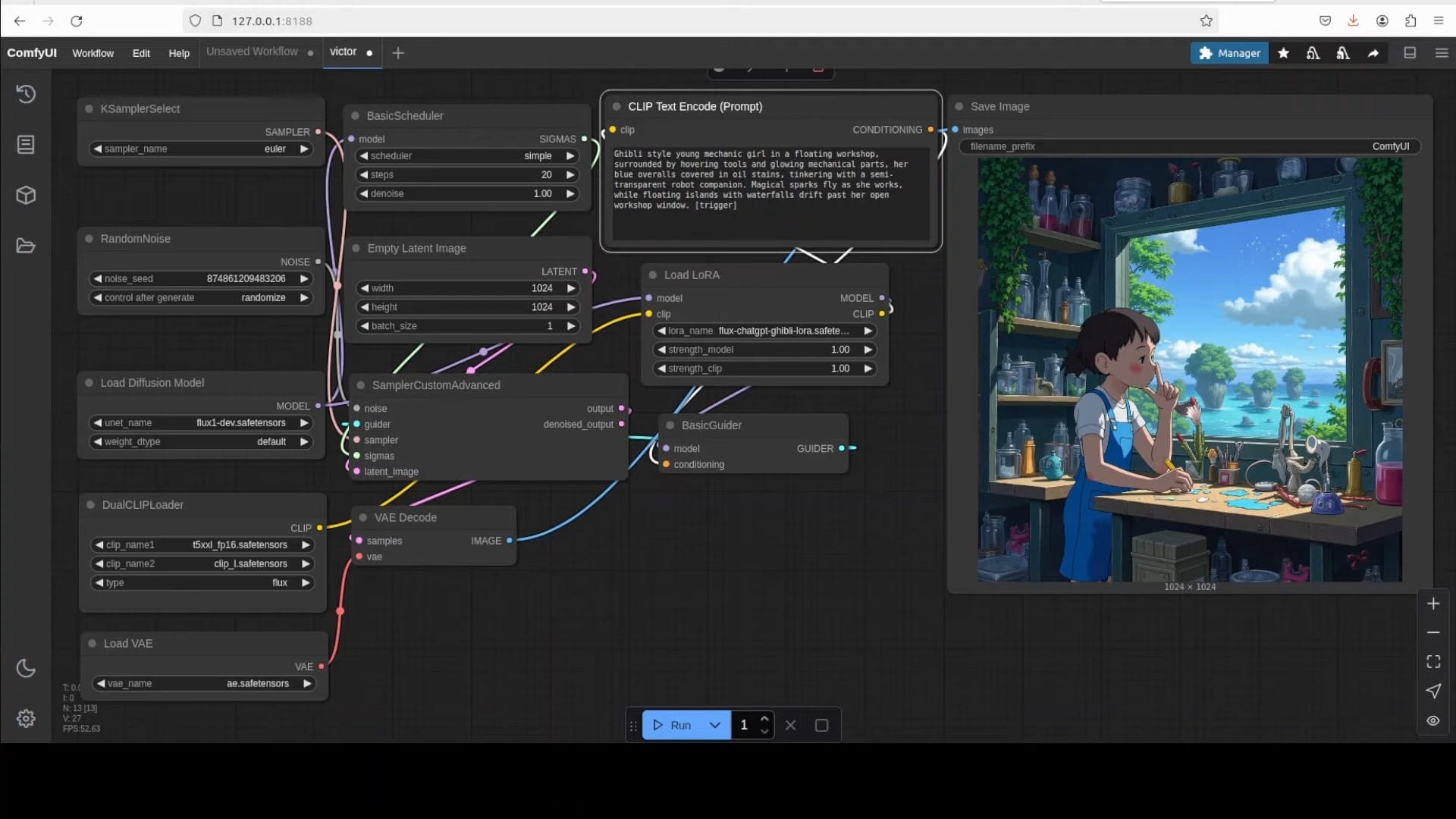Increase width with right arrow
Screen dimensions: 1456x819
pyautogui.click(x=570, y=288)
